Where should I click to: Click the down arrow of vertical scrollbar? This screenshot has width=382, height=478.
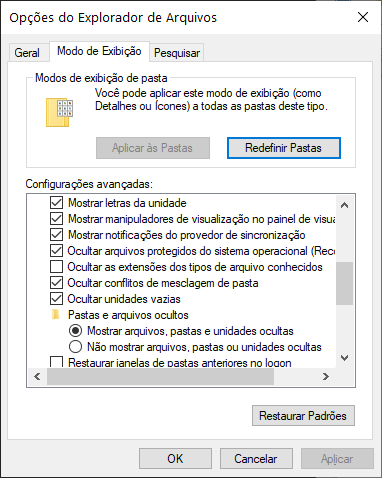[344, 358]
